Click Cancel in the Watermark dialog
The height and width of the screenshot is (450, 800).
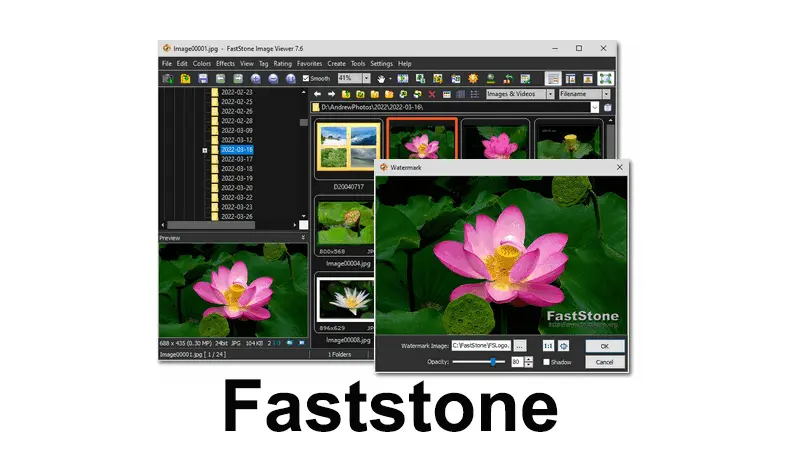coord(605,362)
